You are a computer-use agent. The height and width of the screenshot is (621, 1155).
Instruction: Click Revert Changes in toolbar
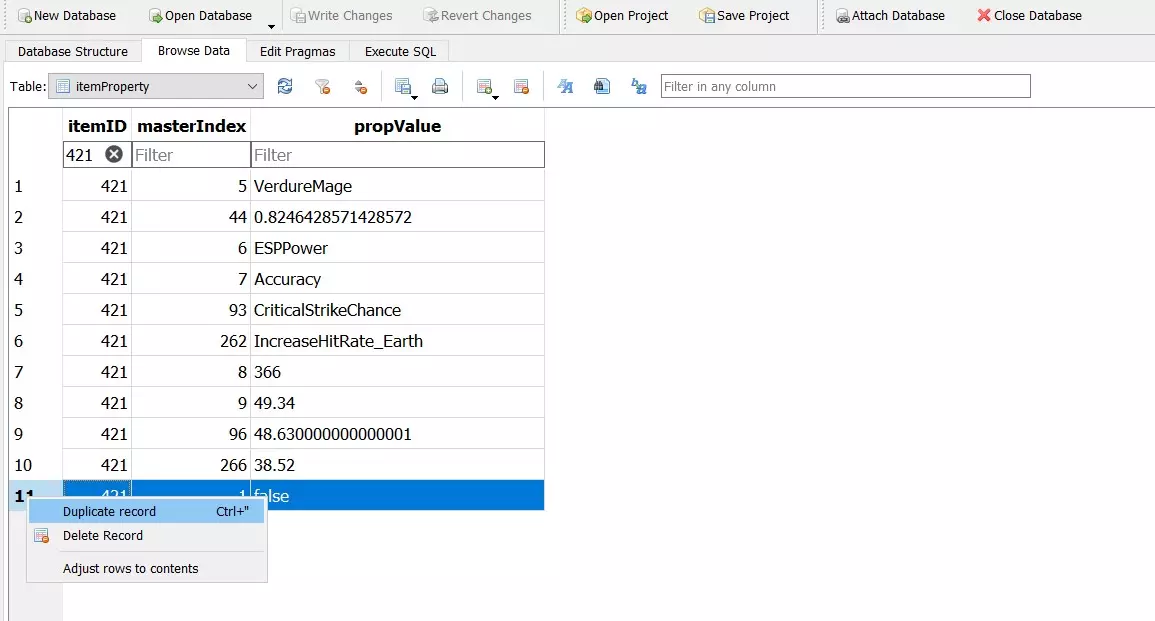477,15
